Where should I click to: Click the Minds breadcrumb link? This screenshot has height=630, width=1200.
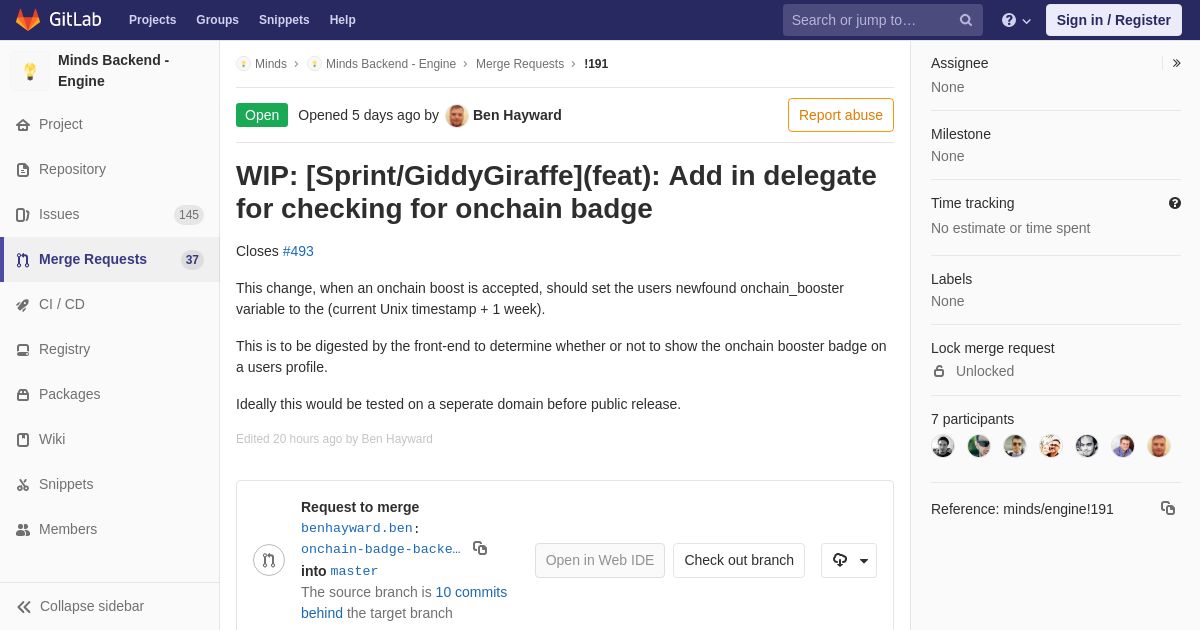pos(271,64)
